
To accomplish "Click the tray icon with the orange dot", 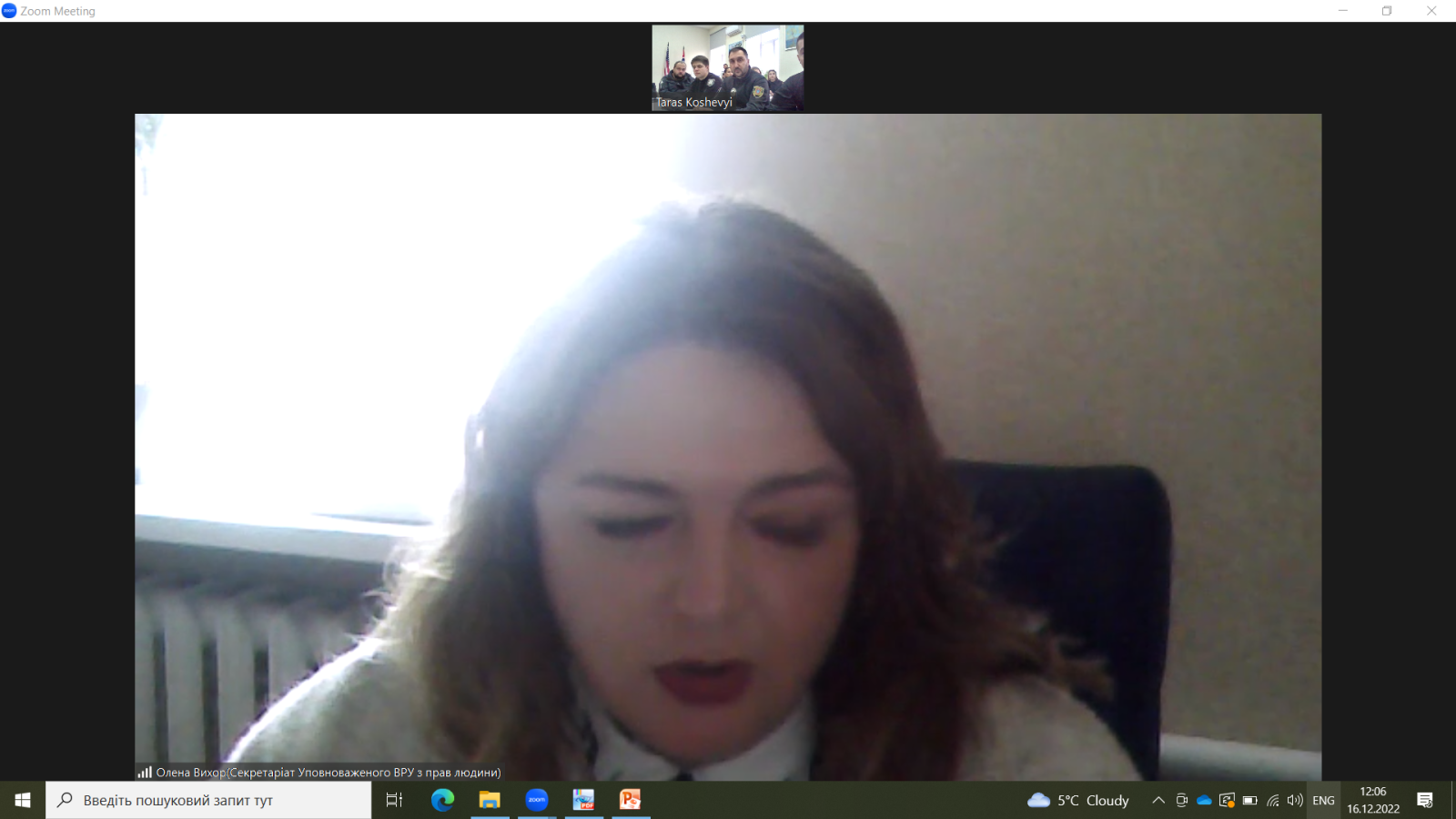I will [x=1227, y=801].
